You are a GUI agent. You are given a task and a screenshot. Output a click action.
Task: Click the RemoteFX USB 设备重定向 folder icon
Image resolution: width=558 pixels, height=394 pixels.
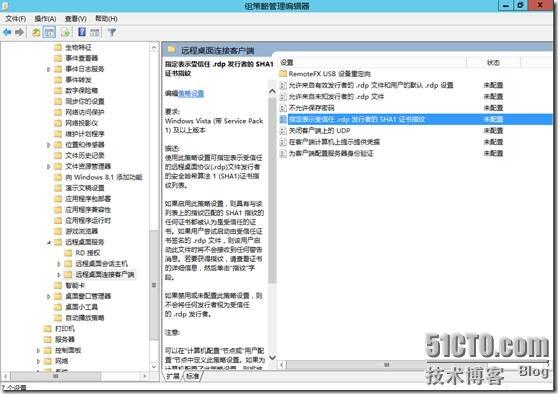[x=283, y=74]
